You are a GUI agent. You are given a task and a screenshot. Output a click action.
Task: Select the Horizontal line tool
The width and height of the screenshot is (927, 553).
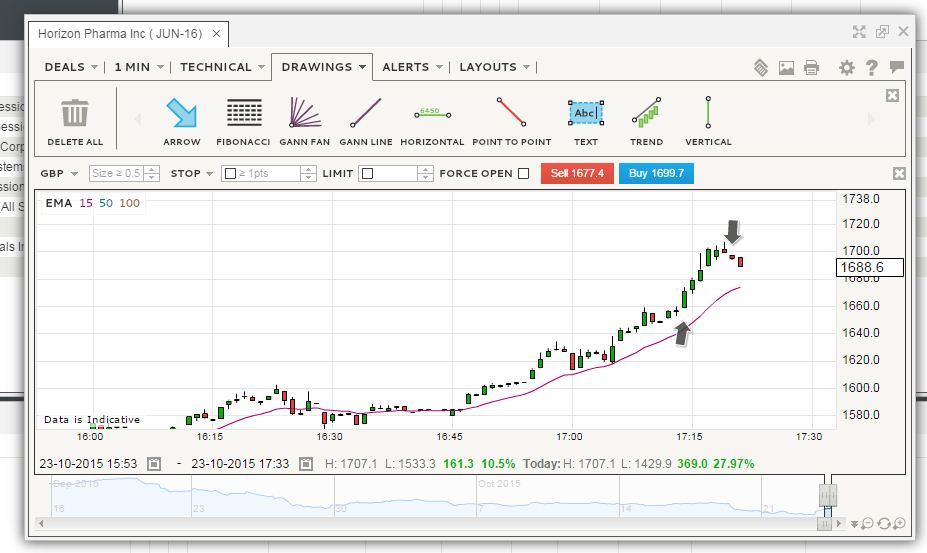432,121
